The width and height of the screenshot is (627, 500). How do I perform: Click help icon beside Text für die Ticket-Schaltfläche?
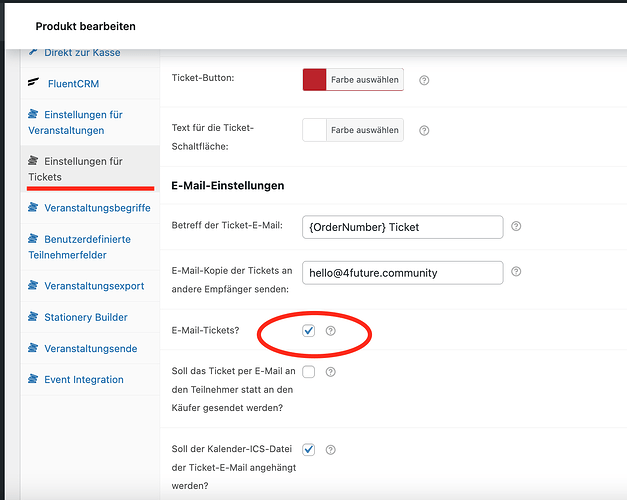[x=424, y=130]
